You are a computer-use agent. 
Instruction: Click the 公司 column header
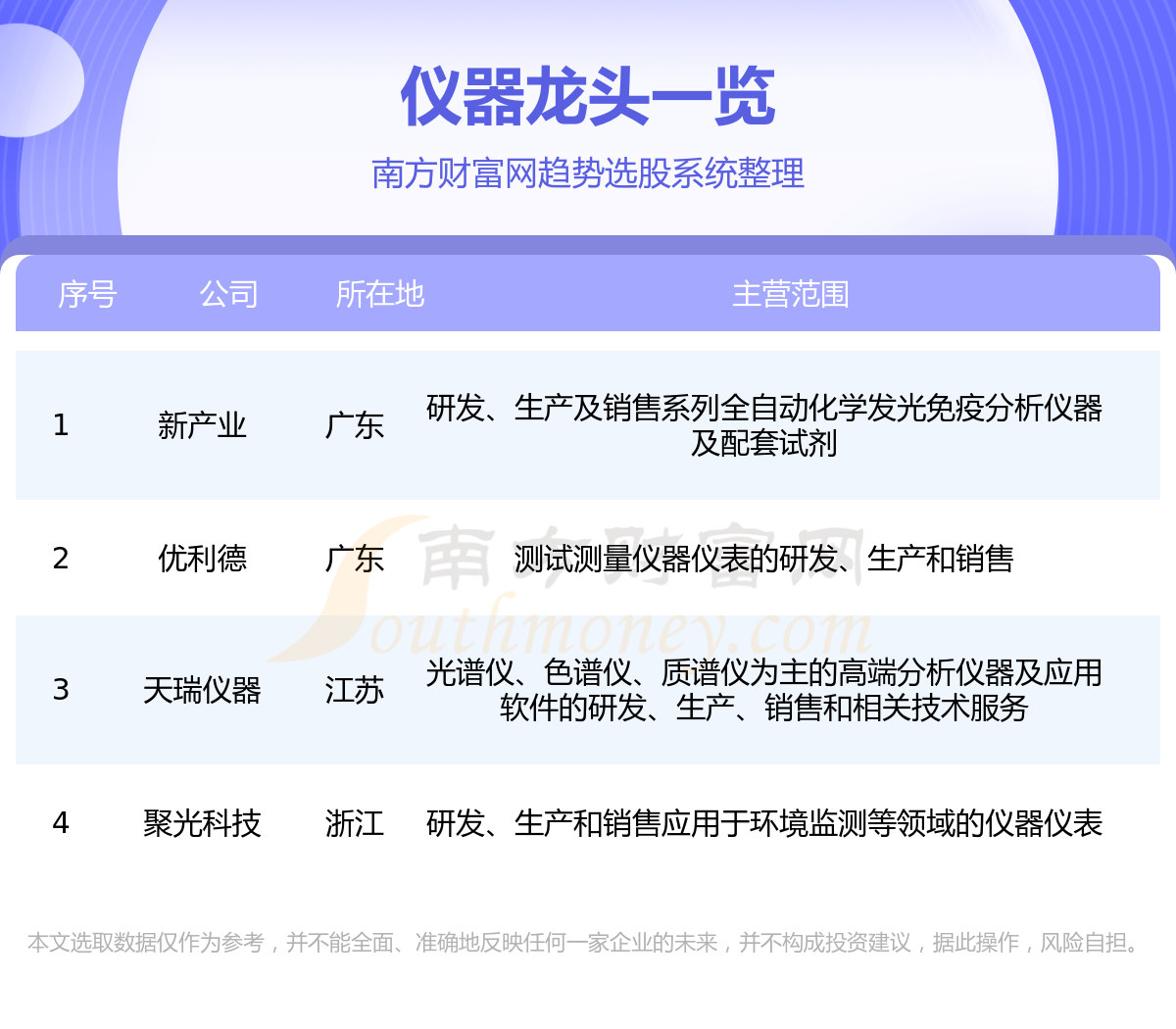[228, 294]
